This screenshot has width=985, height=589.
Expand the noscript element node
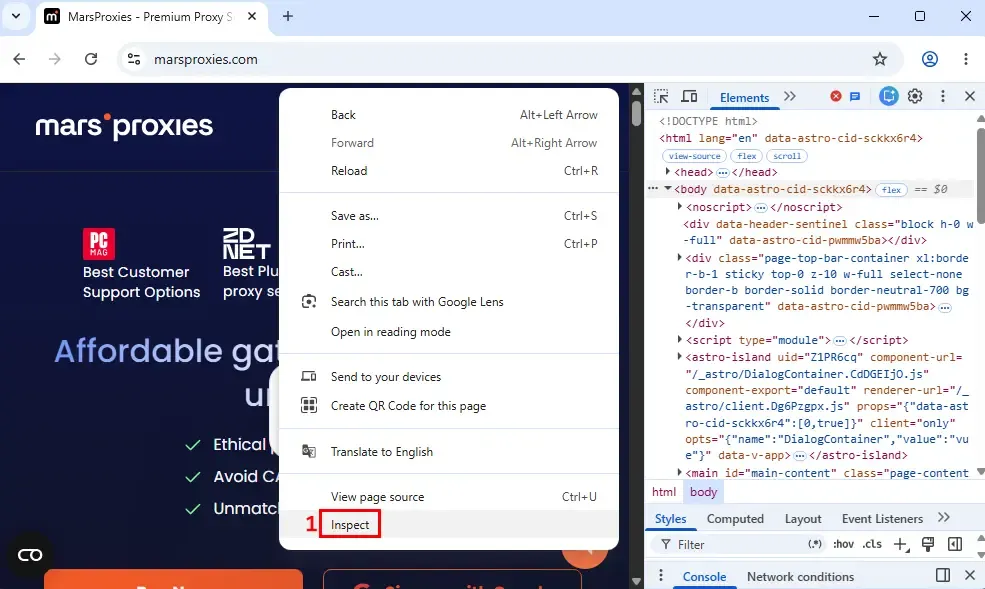click(679, 206)
